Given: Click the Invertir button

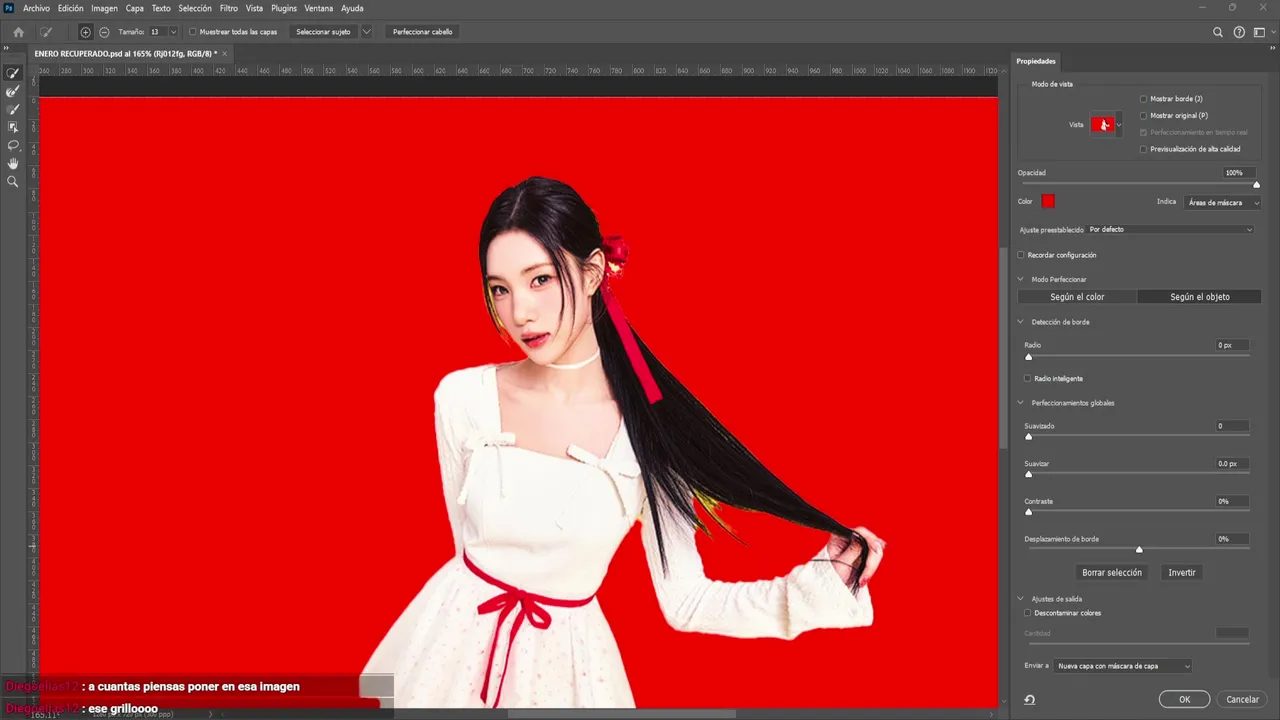Looking at the screenshot, I should coord(1182,573).
